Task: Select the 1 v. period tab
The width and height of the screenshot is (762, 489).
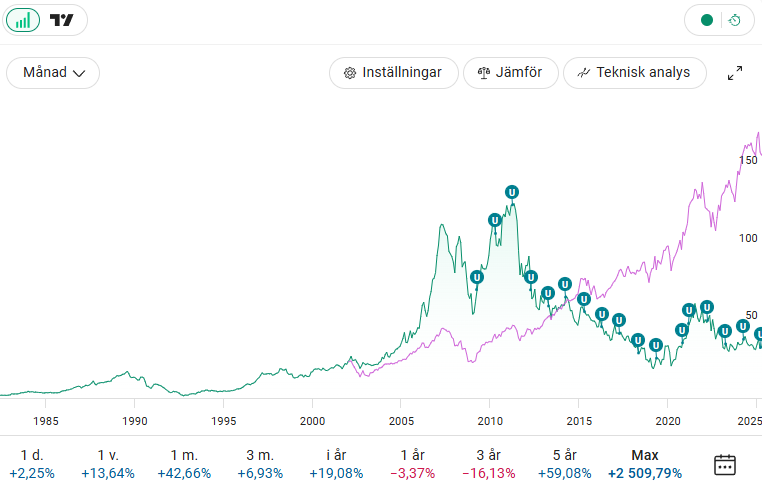Action: 108,464
